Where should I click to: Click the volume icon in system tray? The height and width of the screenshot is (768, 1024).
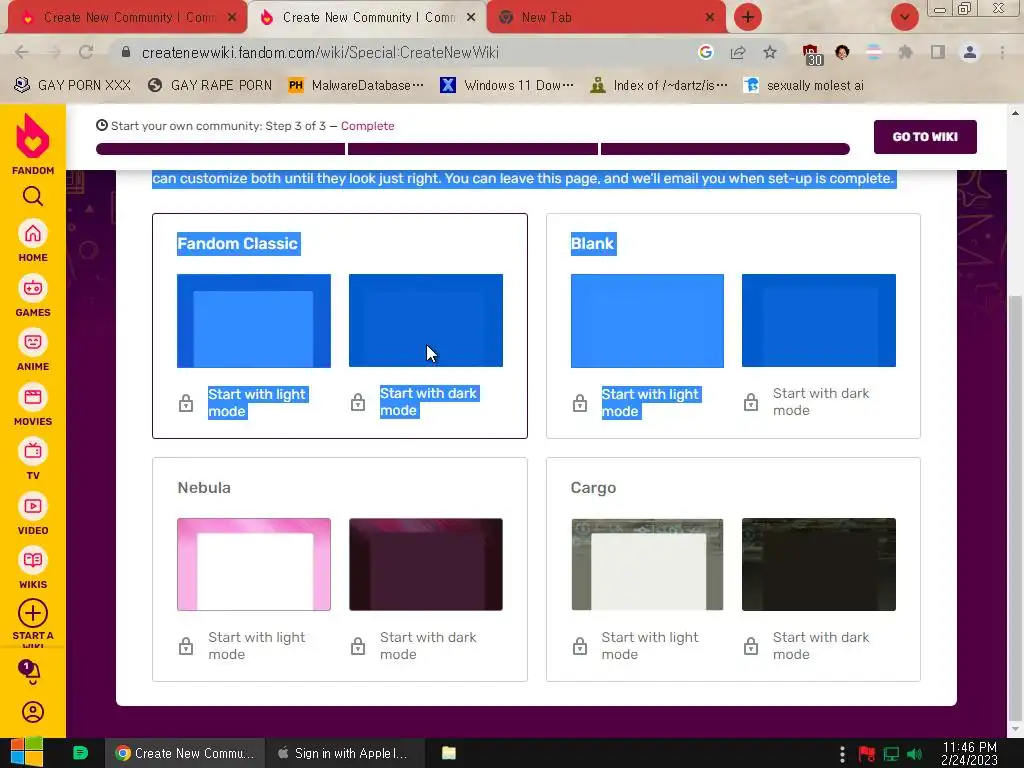tap(914, 754)
